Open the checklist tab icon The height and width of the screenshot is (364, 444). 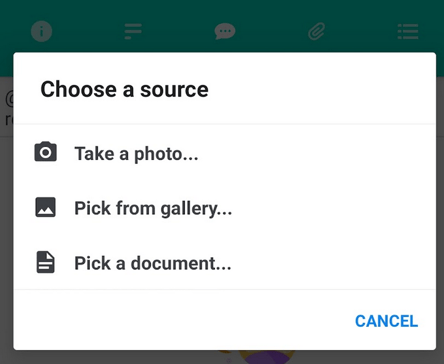point(408,31)
